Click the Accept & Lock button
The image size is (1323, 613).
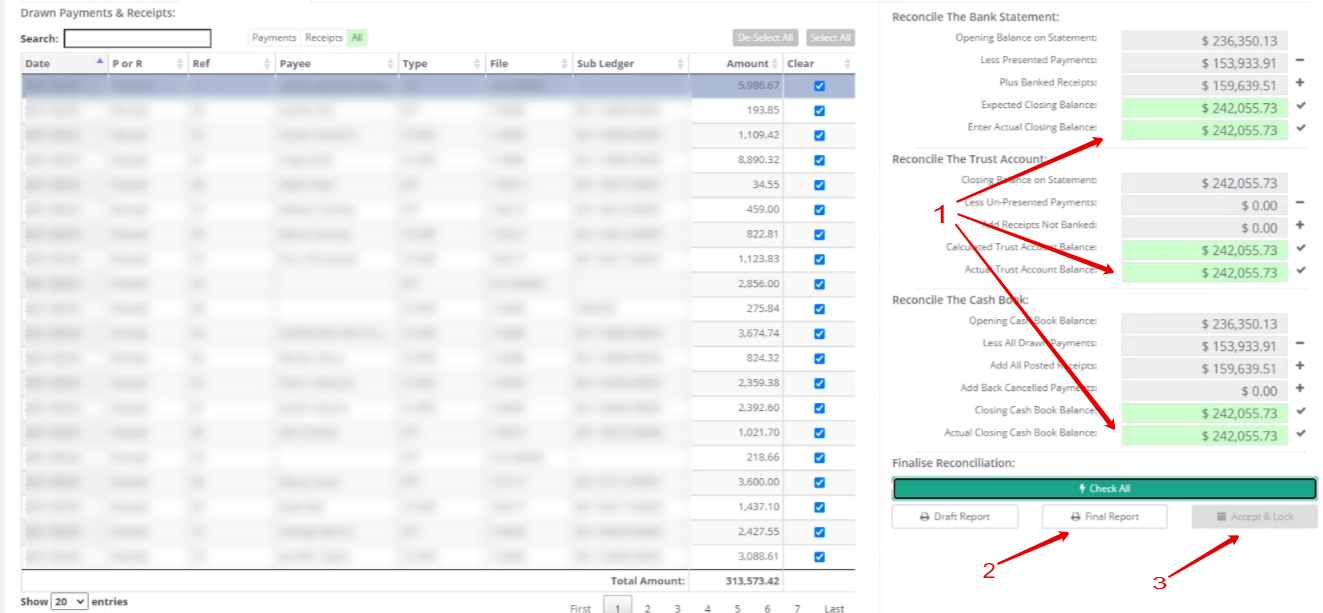pyautogui.click(x=1254, y=517)
